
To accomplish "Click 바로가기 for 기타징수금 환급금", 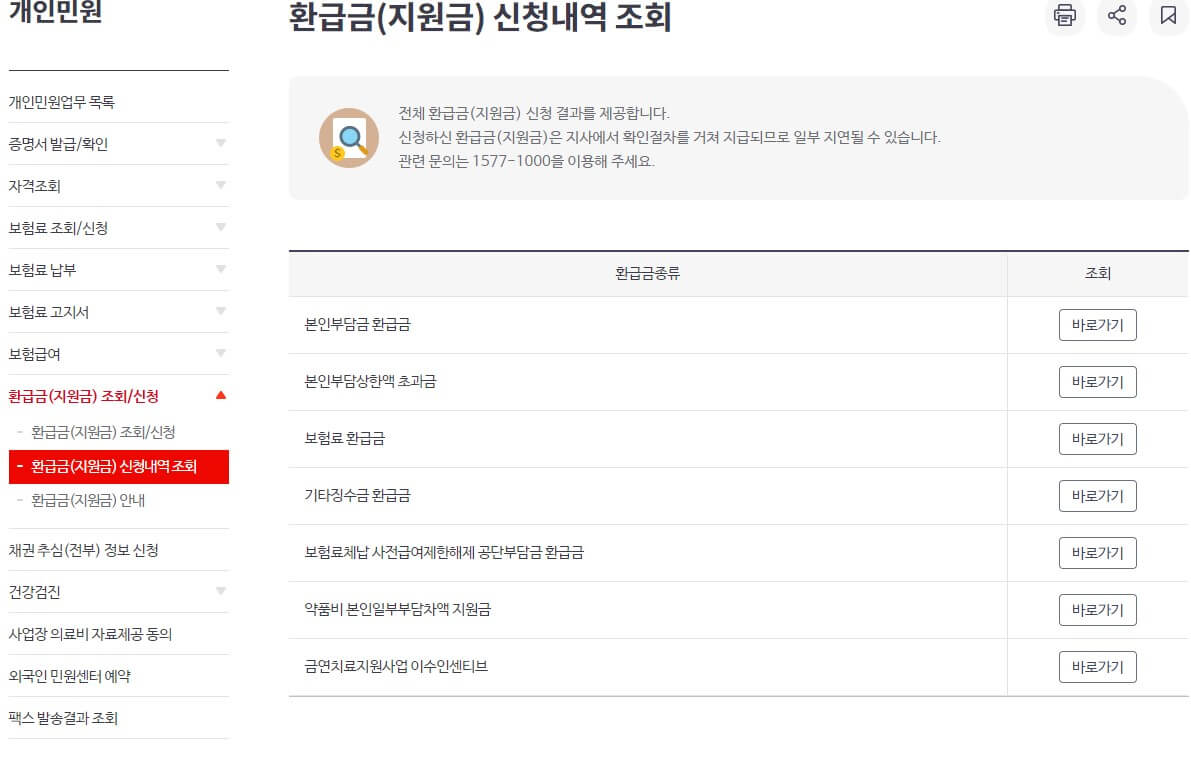I will coord(1097,495).
